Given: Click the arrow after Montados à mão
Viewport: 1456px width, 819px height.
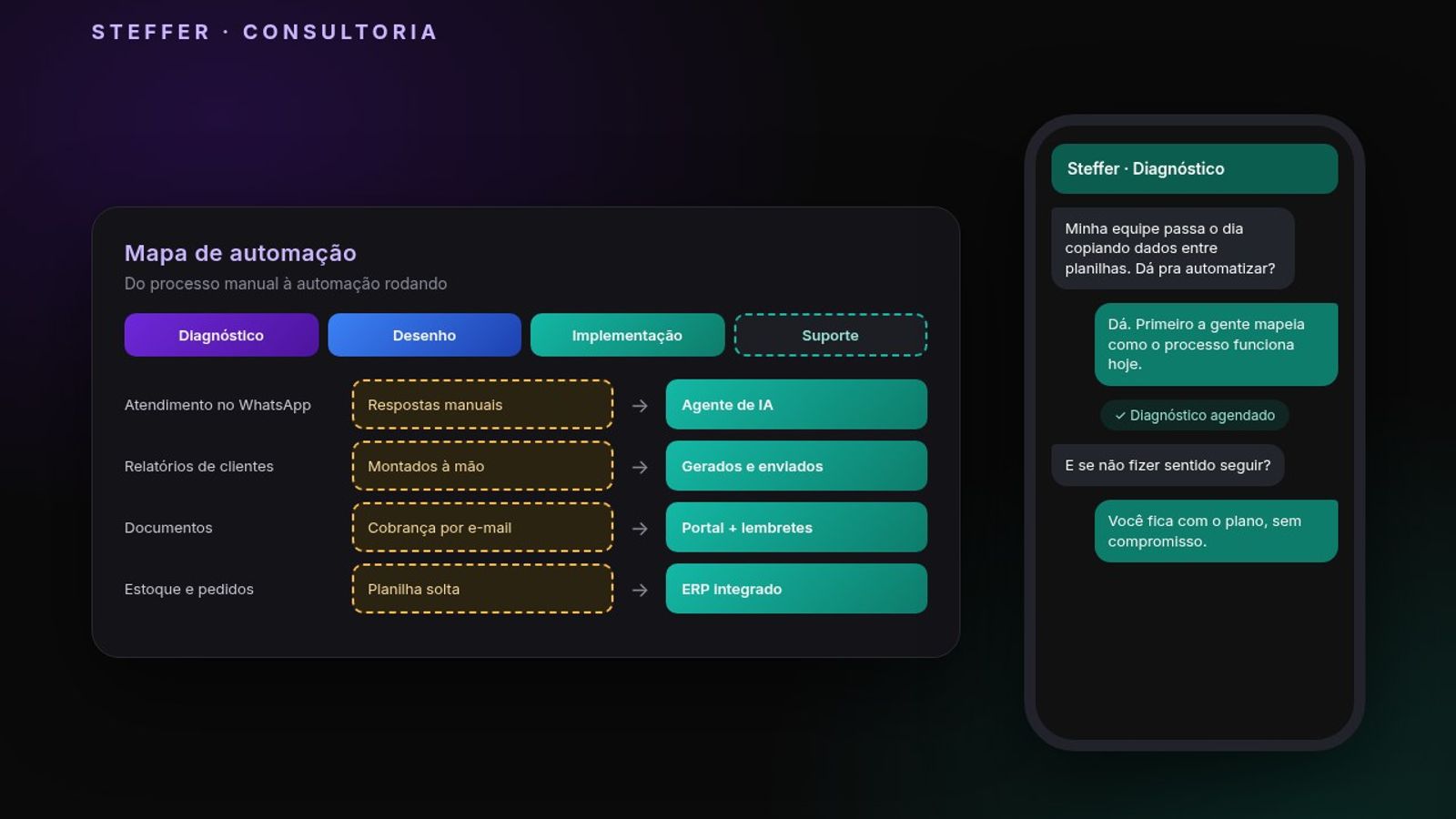Looking at the screenshot, I should point(640,467).
